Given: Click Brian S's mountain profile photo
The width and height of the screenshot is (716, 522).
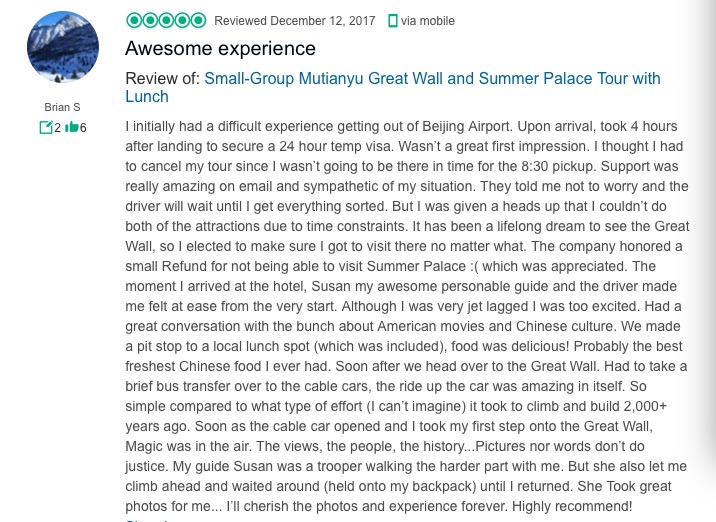Looking at the screenshot, I should coord(62,47).
